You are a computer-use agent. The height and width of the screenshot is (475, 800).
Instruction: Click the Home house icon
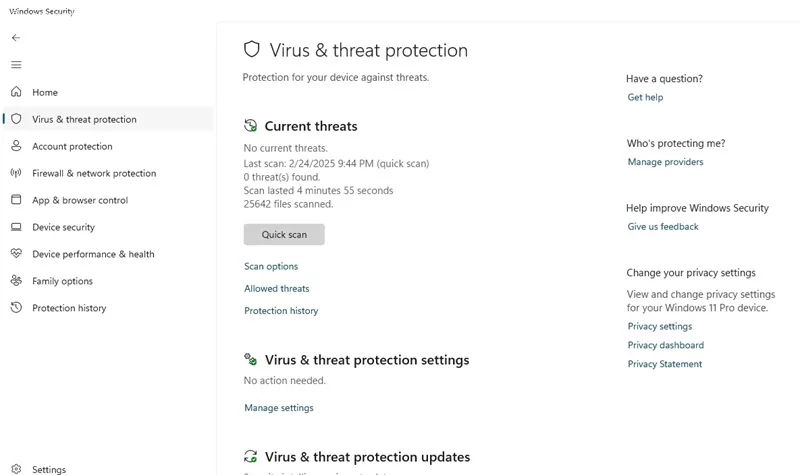pyautogui.click(x=16, y=92)
